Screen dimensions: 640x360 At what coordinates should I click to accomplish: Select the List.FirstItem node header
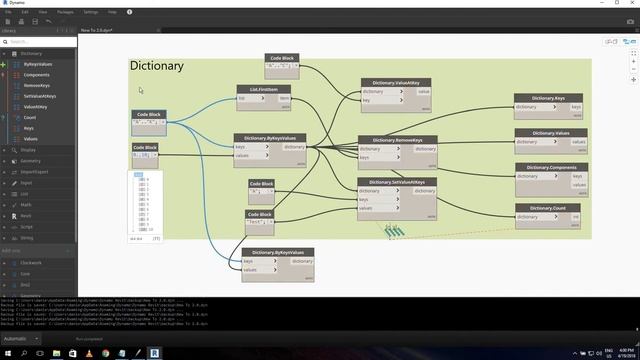[x=264, y=89]
